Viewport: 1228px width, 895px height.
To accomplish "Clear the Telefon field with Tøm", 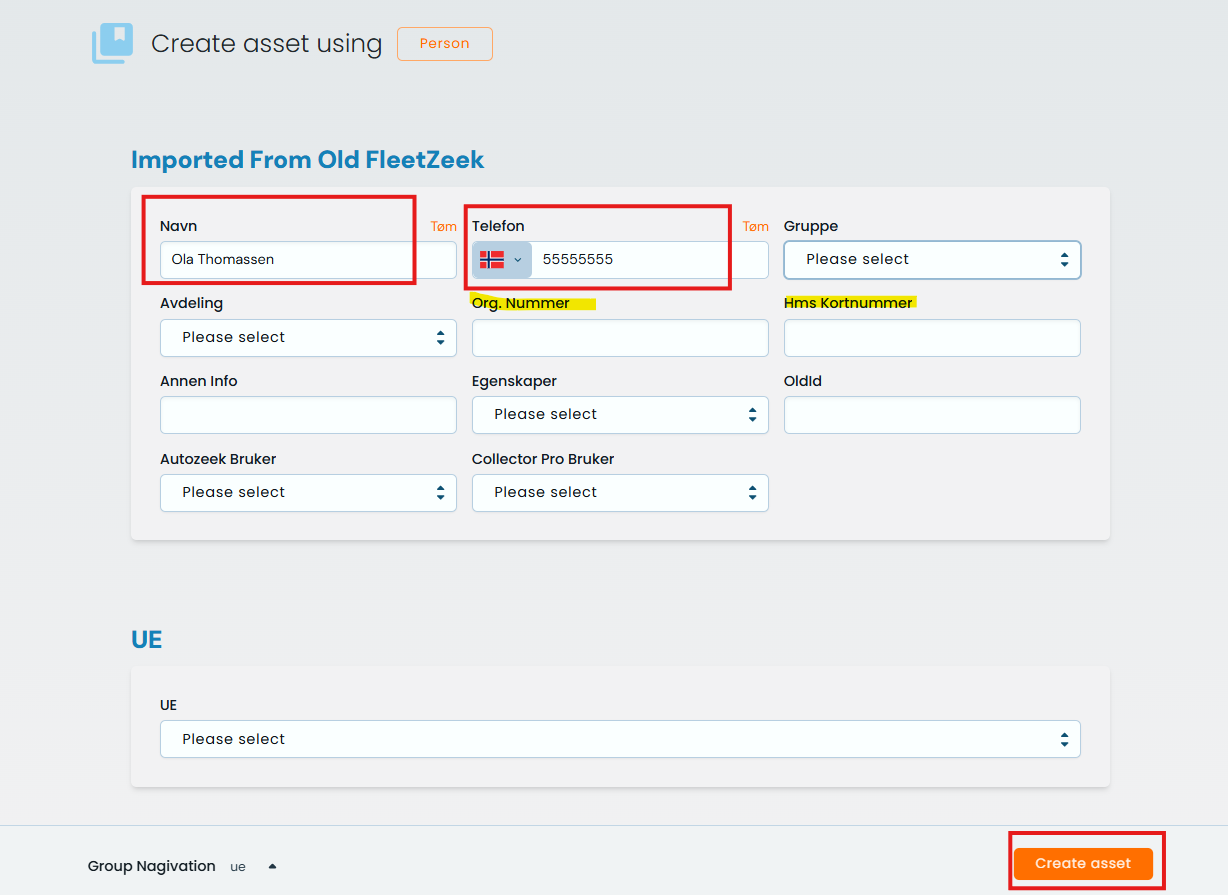I will pyautogui.click(x=755, y=227).
